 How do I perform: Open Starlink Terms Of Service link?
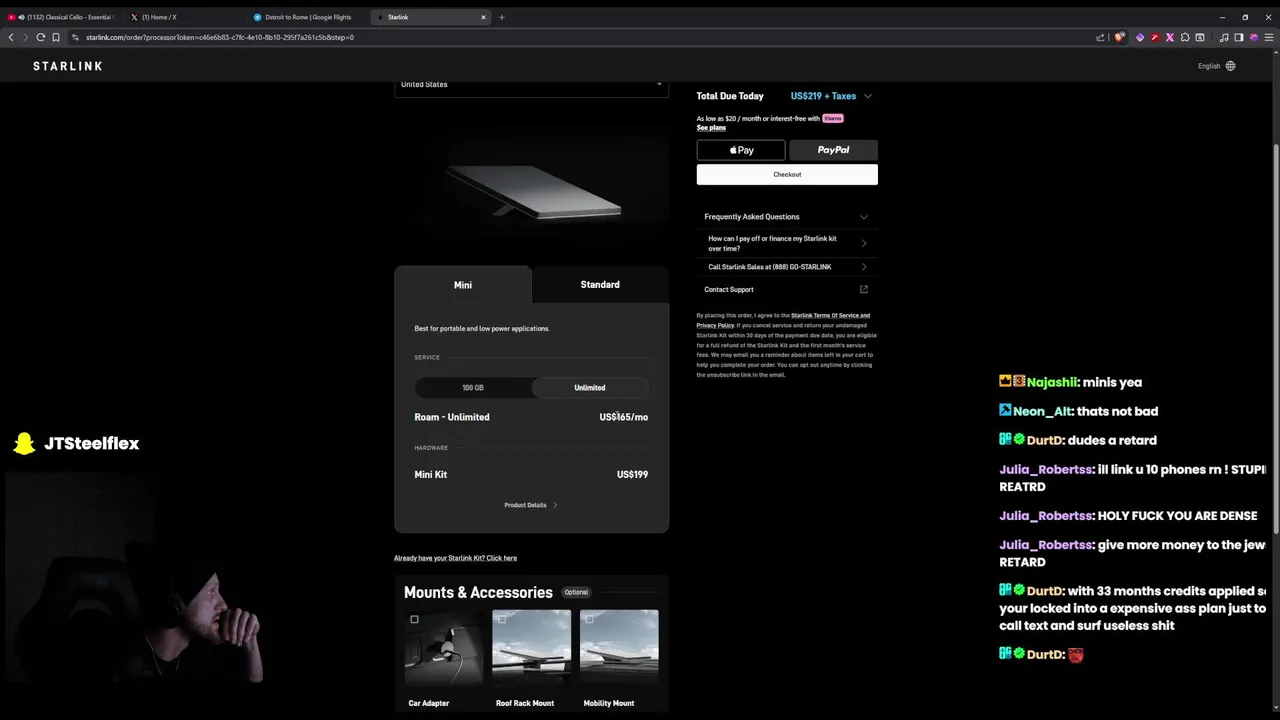(x=830, y=316)
